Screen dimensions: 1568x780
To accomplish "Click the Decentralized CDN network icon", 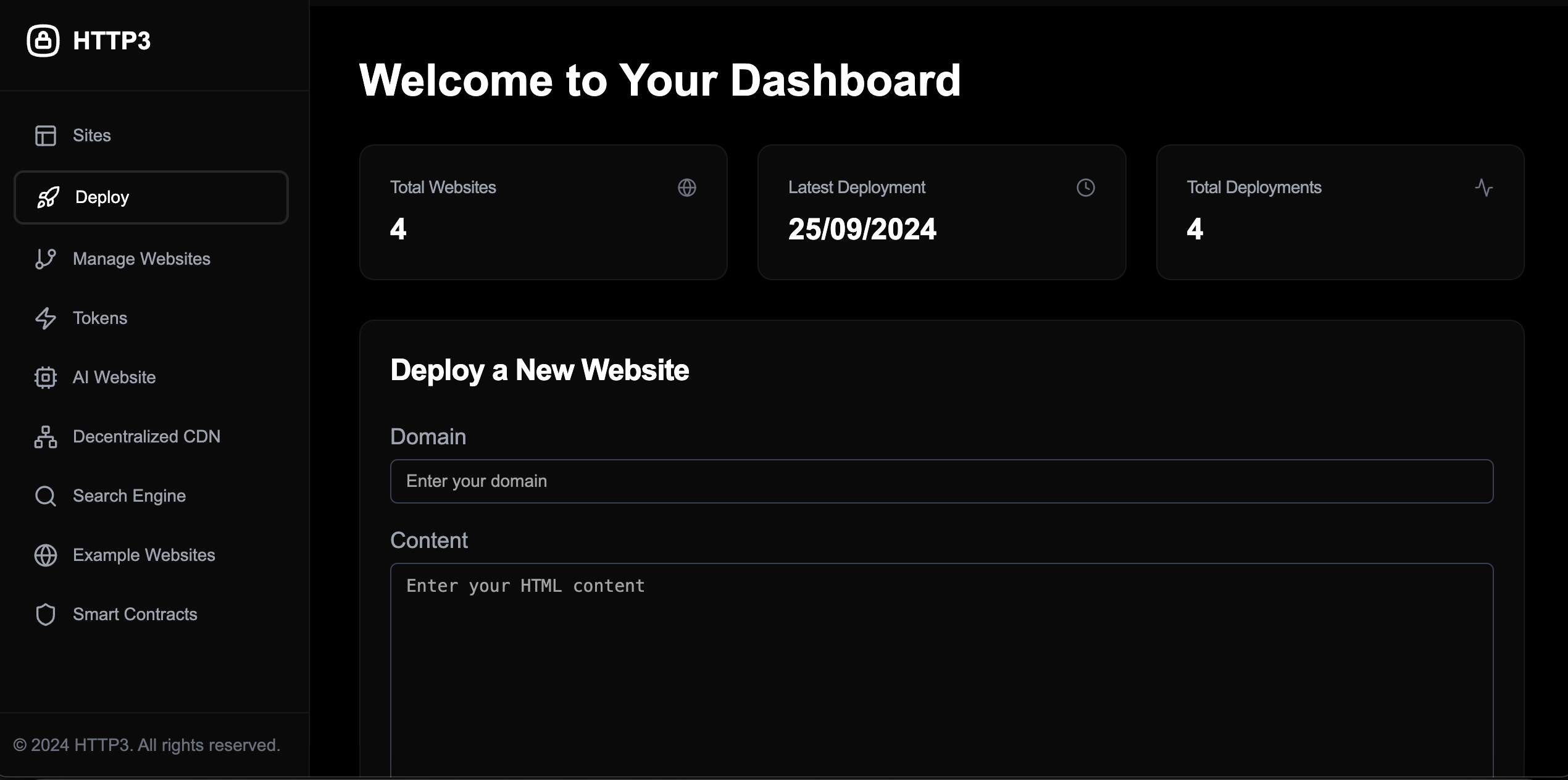I will tap(46, 437).
